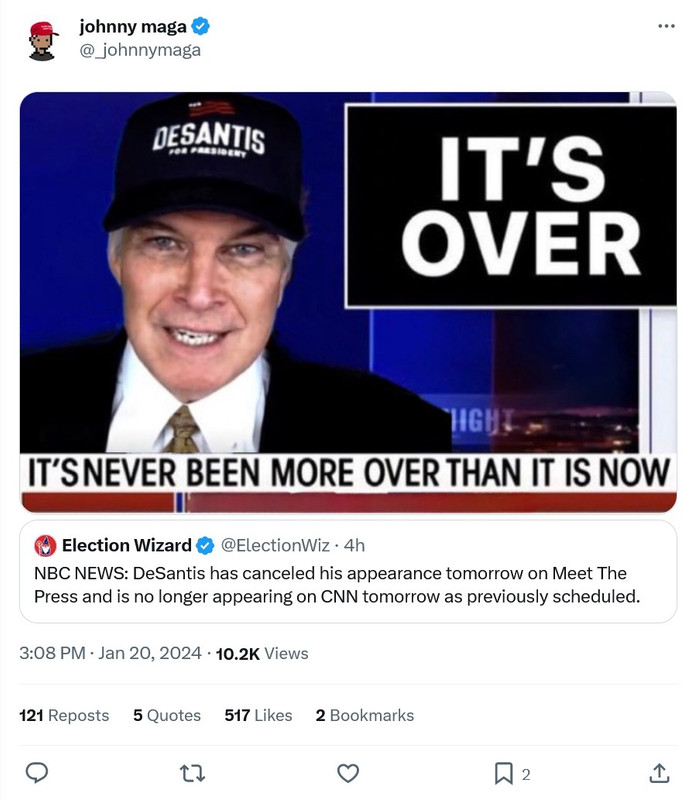This screenshot has height=800, width=695.
Task: Click Election Wizard's verified badge
Action: (x=205, y=546)
